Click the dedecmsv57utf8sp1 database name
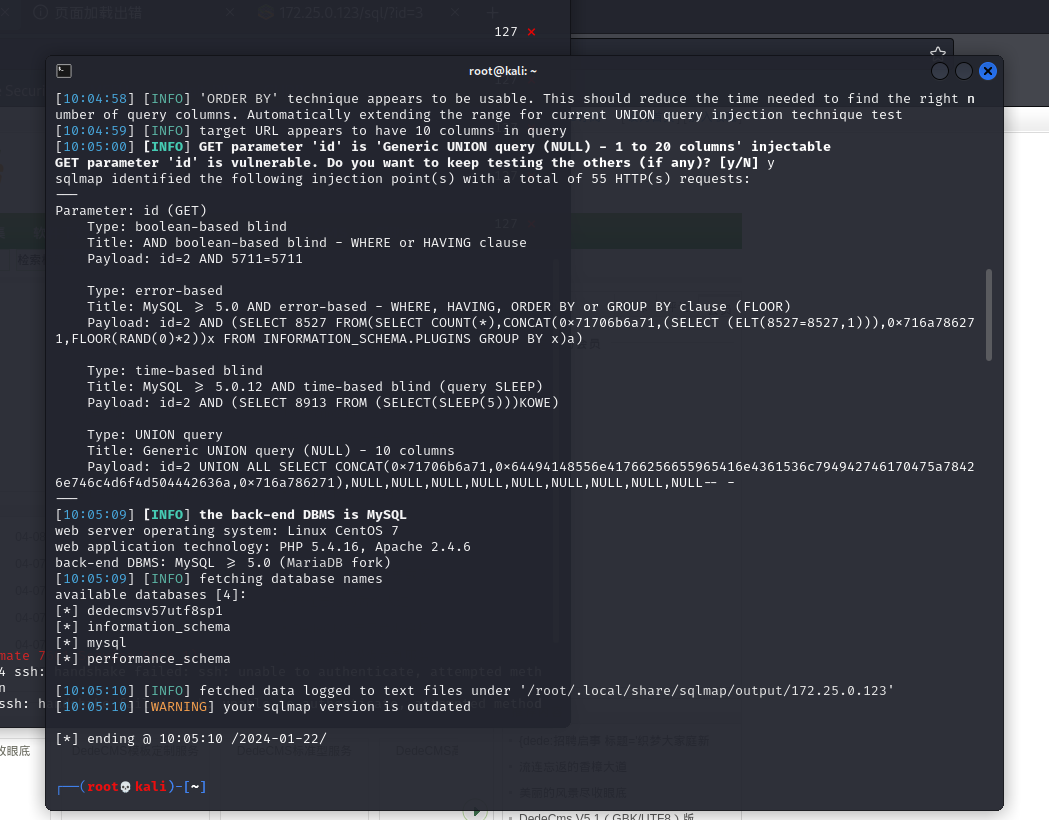 pyautogui.click(x=155, y=611)
